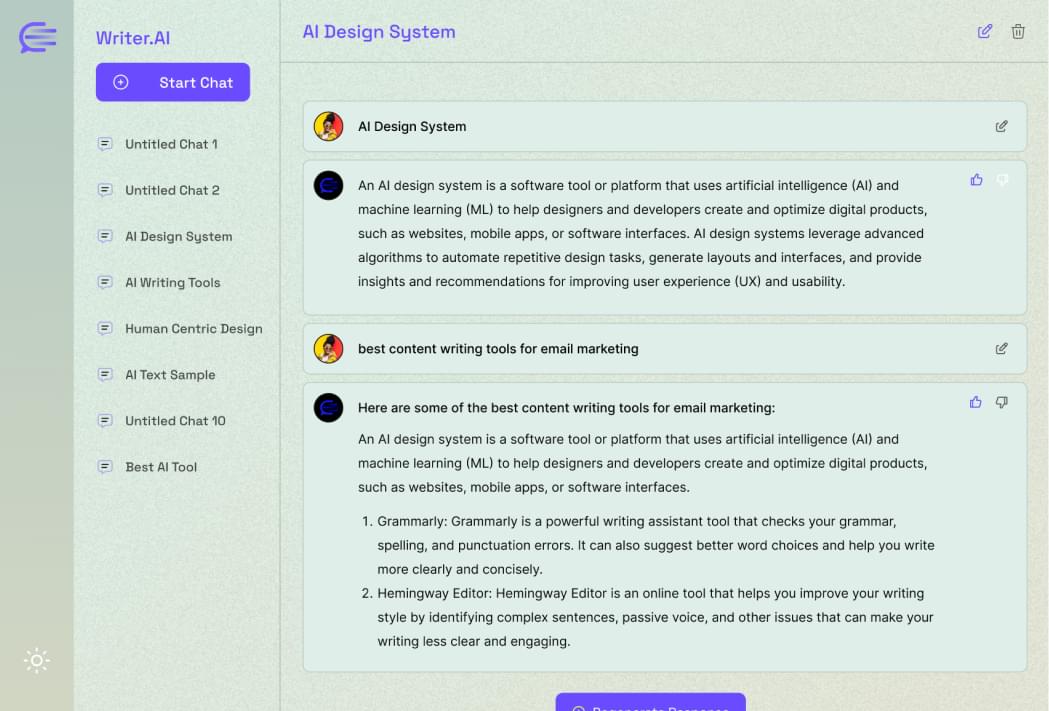The height and width of the screenshot is (711, 1049).
Task: Click the edit icon in chat header
Action: coord(985,31)
